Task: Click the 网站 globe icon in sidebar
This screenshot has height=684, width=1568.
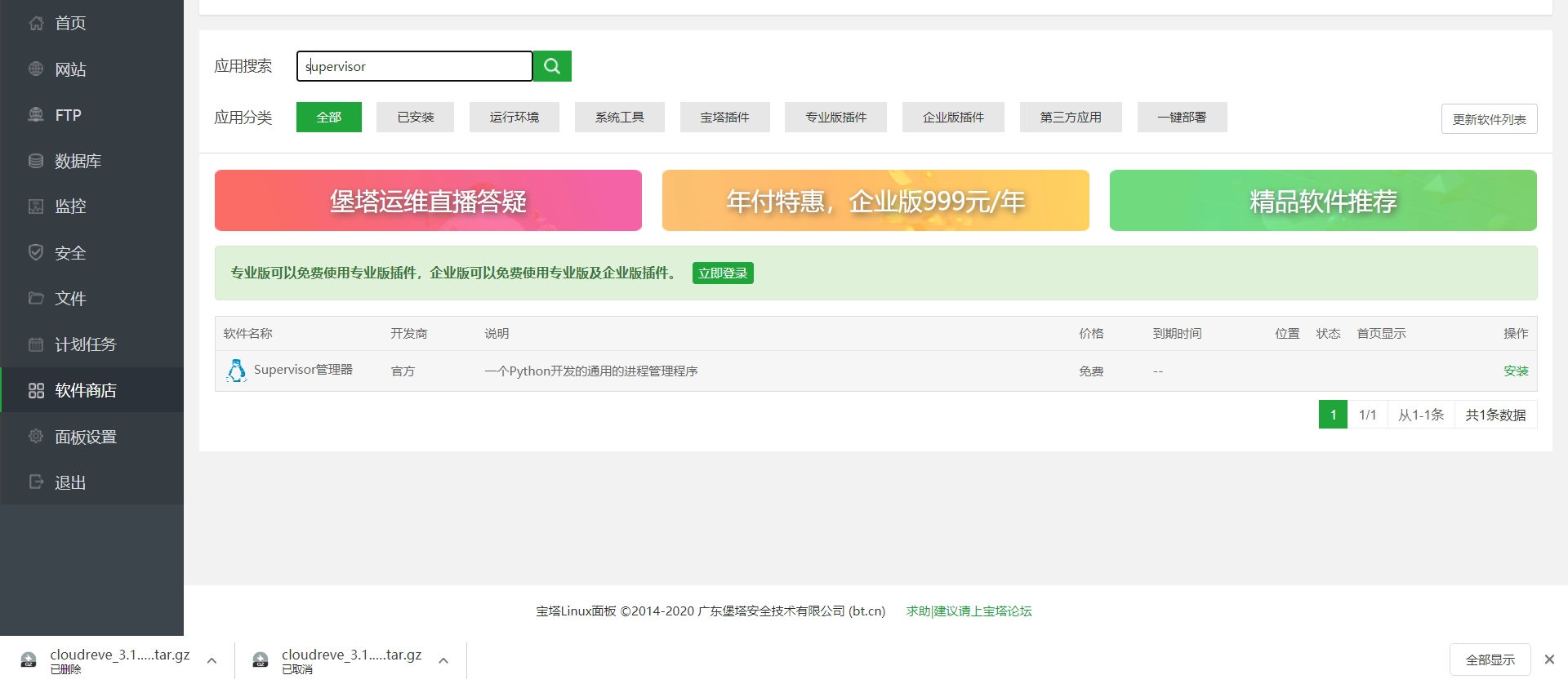Action: tap(36, 69)
